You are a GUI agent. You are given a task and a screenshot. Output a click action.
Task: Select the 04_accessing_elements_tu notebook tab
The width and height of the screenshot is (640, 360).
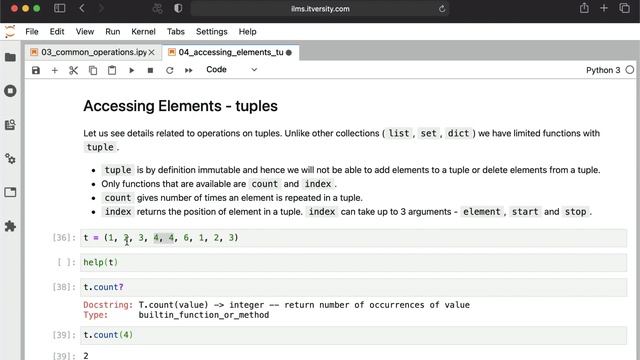[231, 52]
